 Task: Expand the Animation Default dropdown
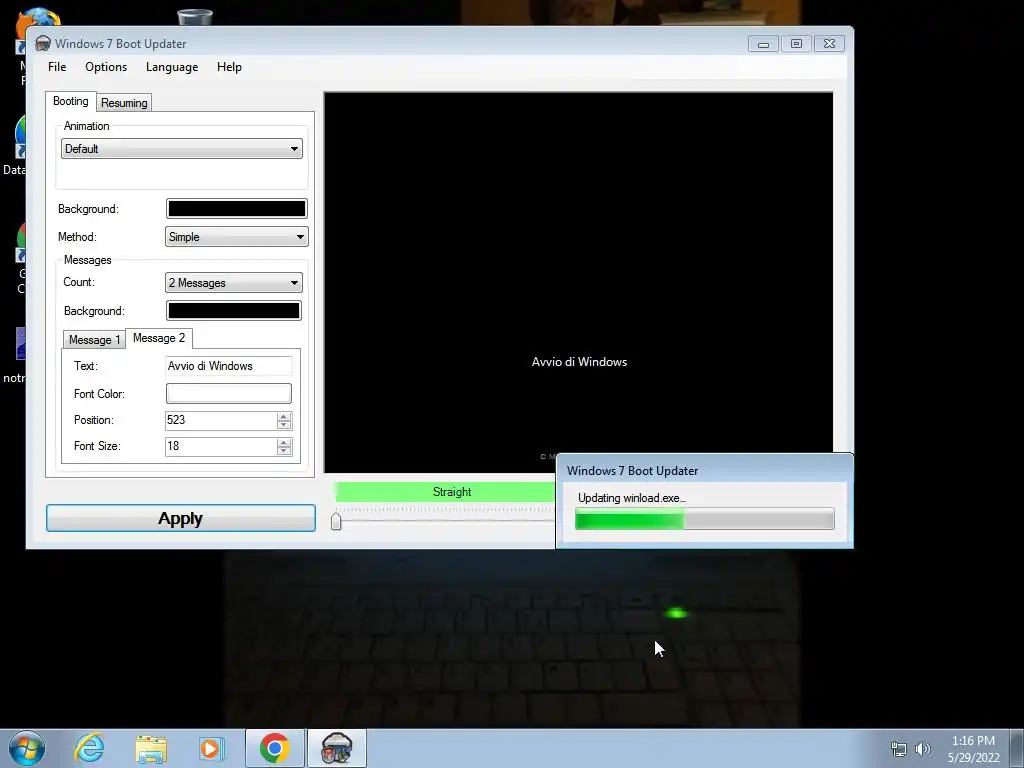click(182, 149)
